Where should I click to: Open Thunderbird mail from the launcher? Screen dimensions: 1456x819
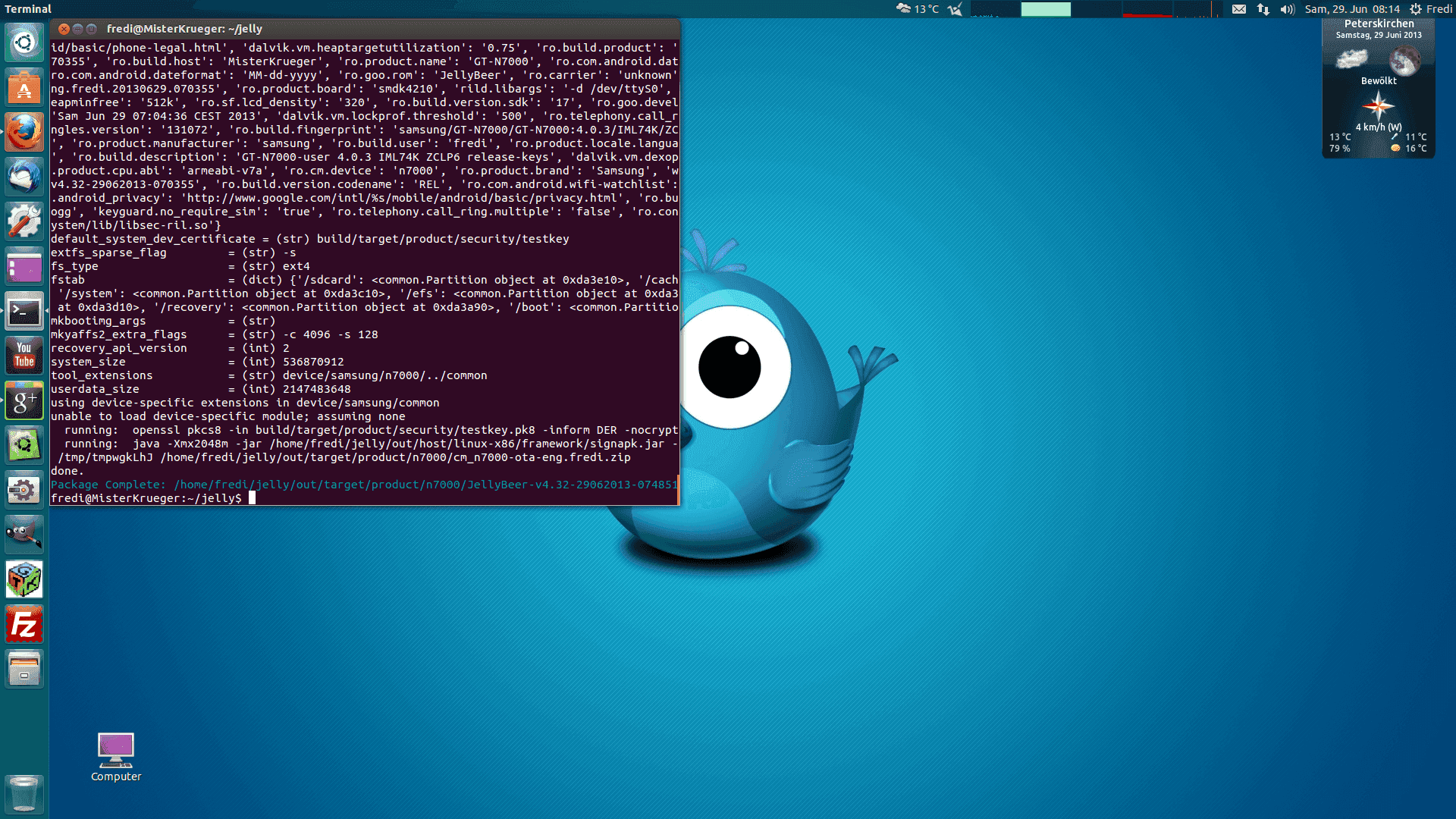(x=24, y=177)
